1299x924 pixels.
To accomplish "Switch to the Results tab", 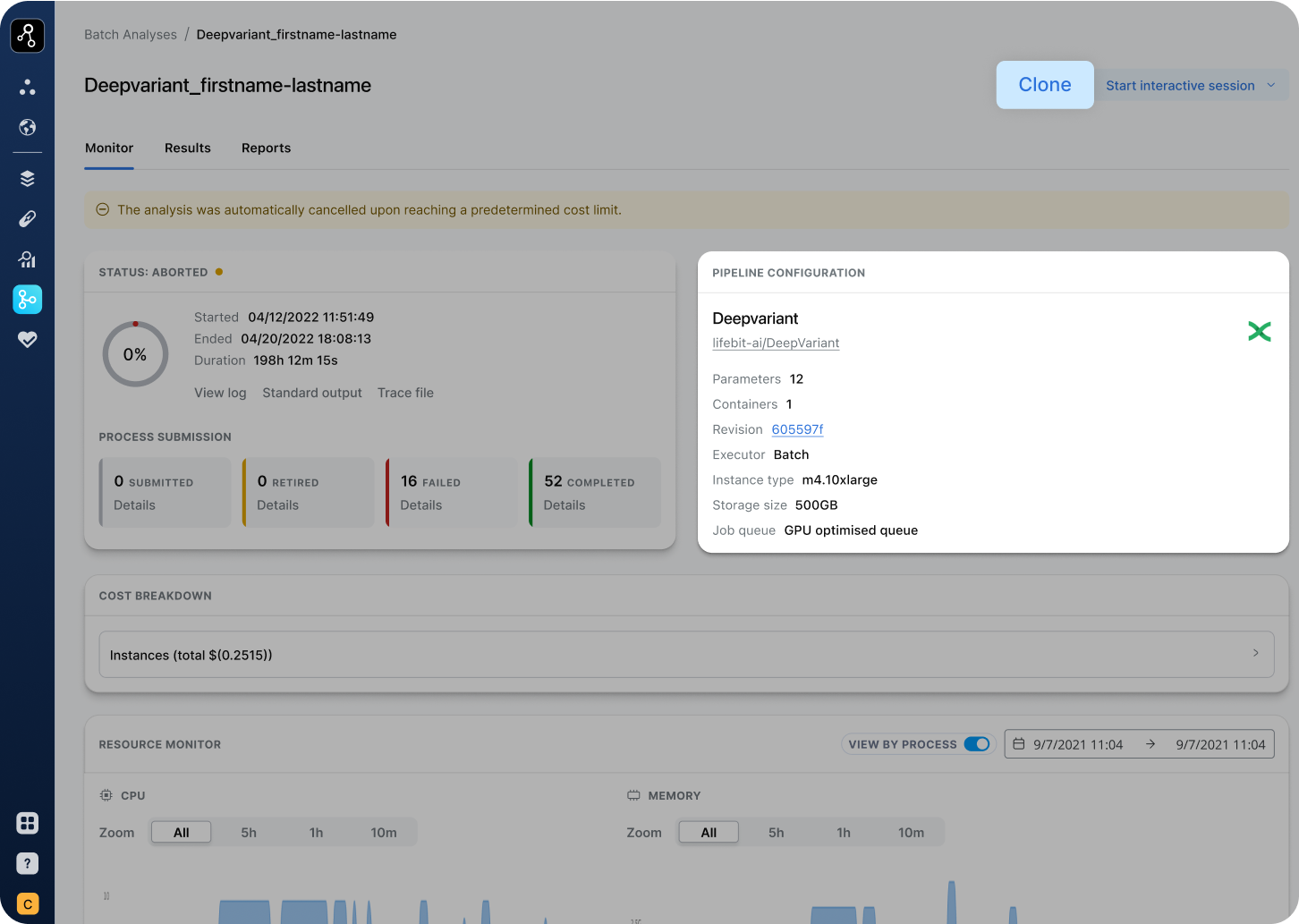I will (188, 148).
